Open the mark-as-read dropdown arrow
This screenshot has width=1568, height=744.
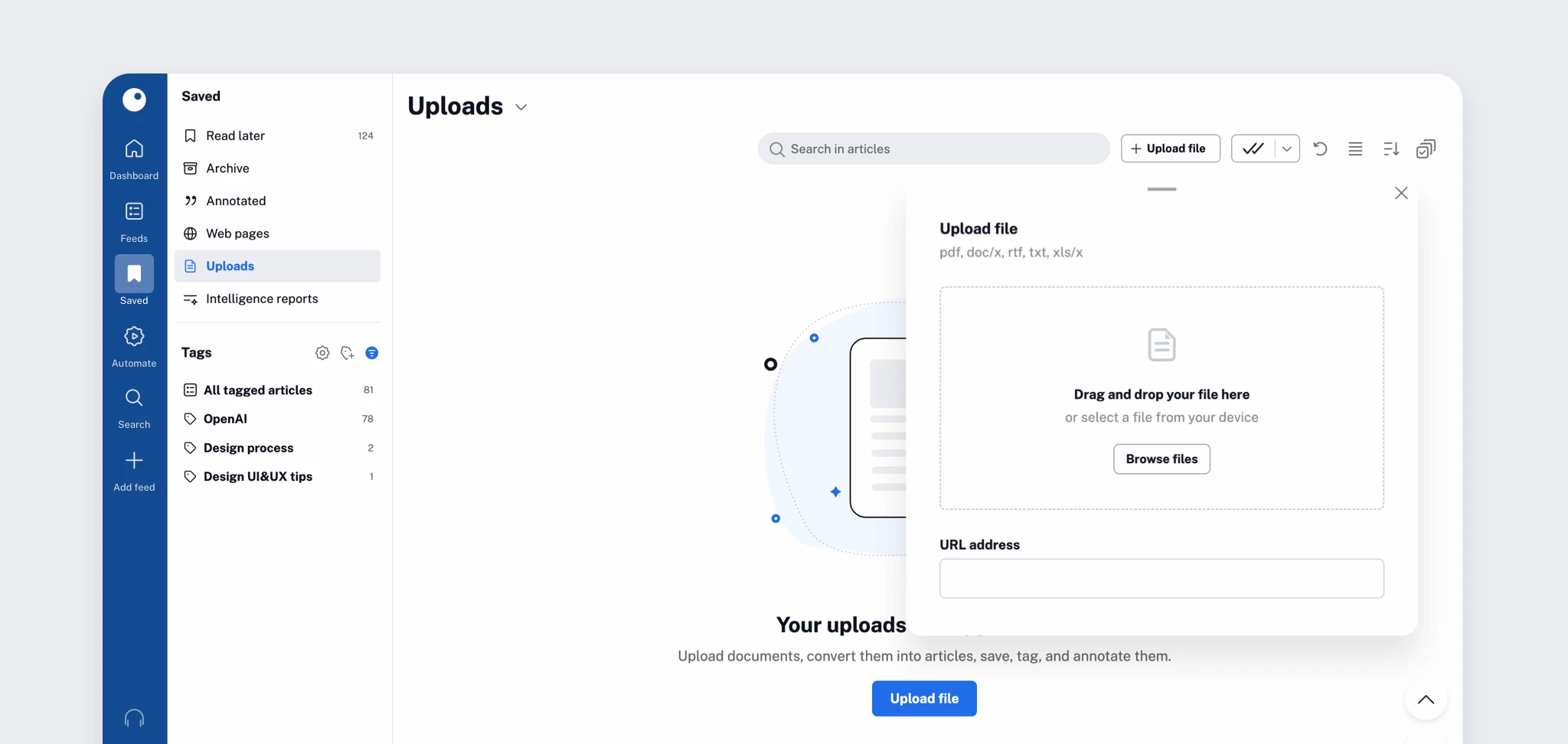[1286, 148]
